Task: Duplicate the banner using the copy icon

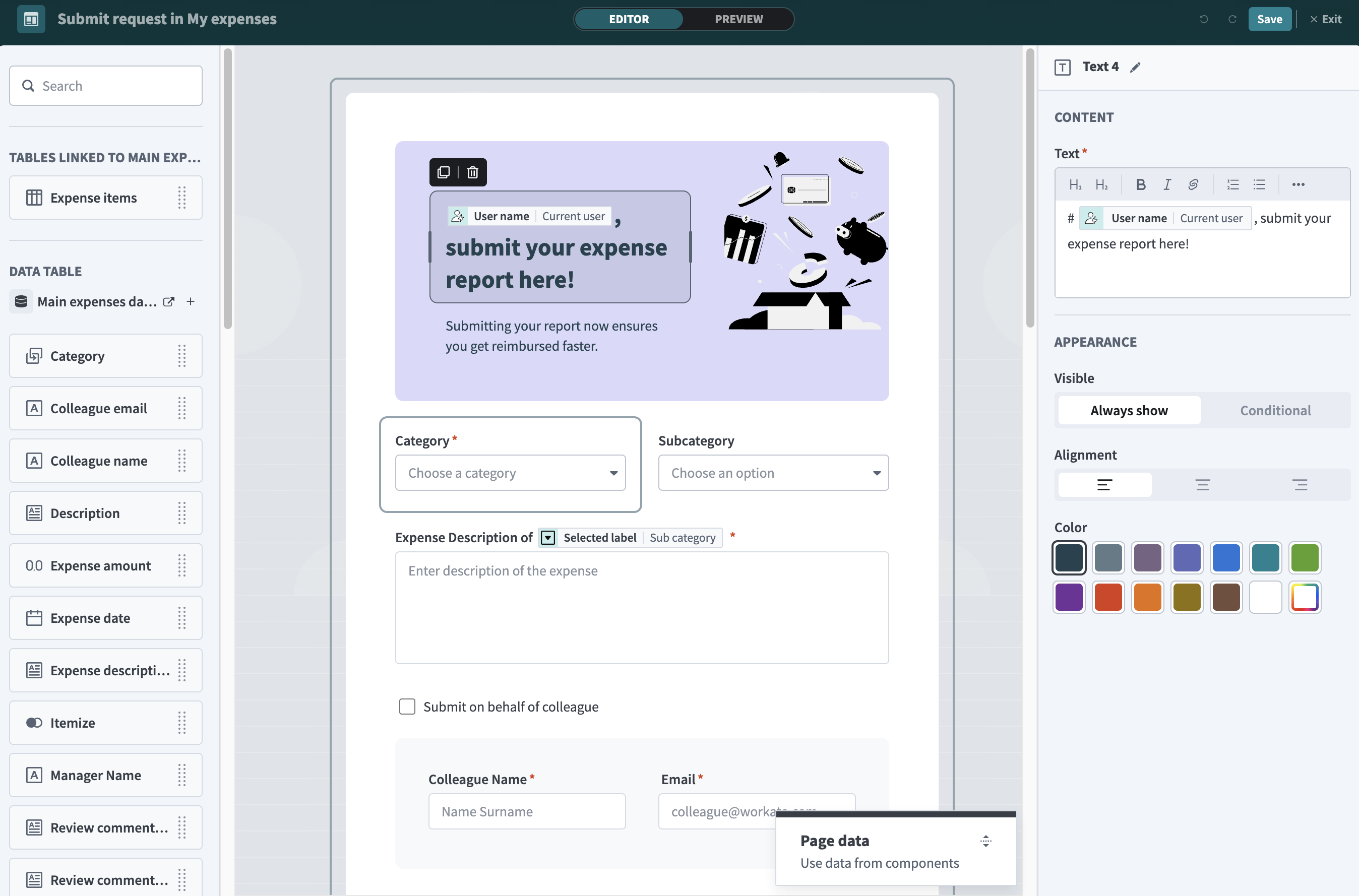Action: [x=444, y=172]
